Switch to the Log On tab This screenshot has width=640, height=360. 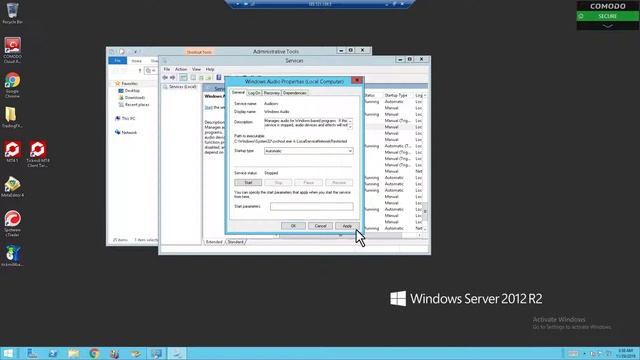pyautogui.click(x=254, y=93)
